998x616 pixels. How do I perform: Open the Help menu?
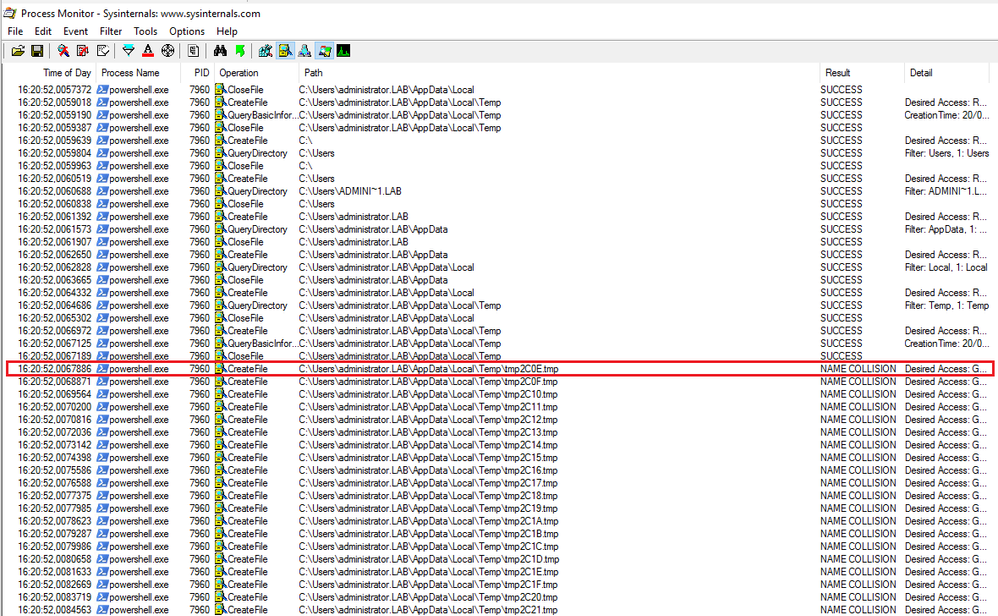pos(227,31)
